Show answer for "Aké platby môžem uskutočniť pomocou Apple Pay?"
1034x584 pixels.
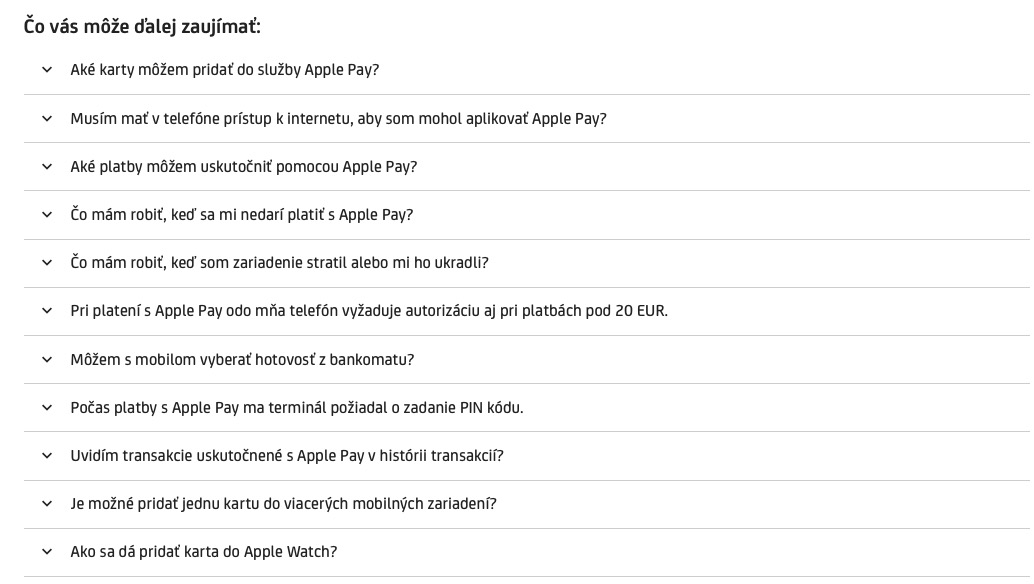(x=243, y=166)
